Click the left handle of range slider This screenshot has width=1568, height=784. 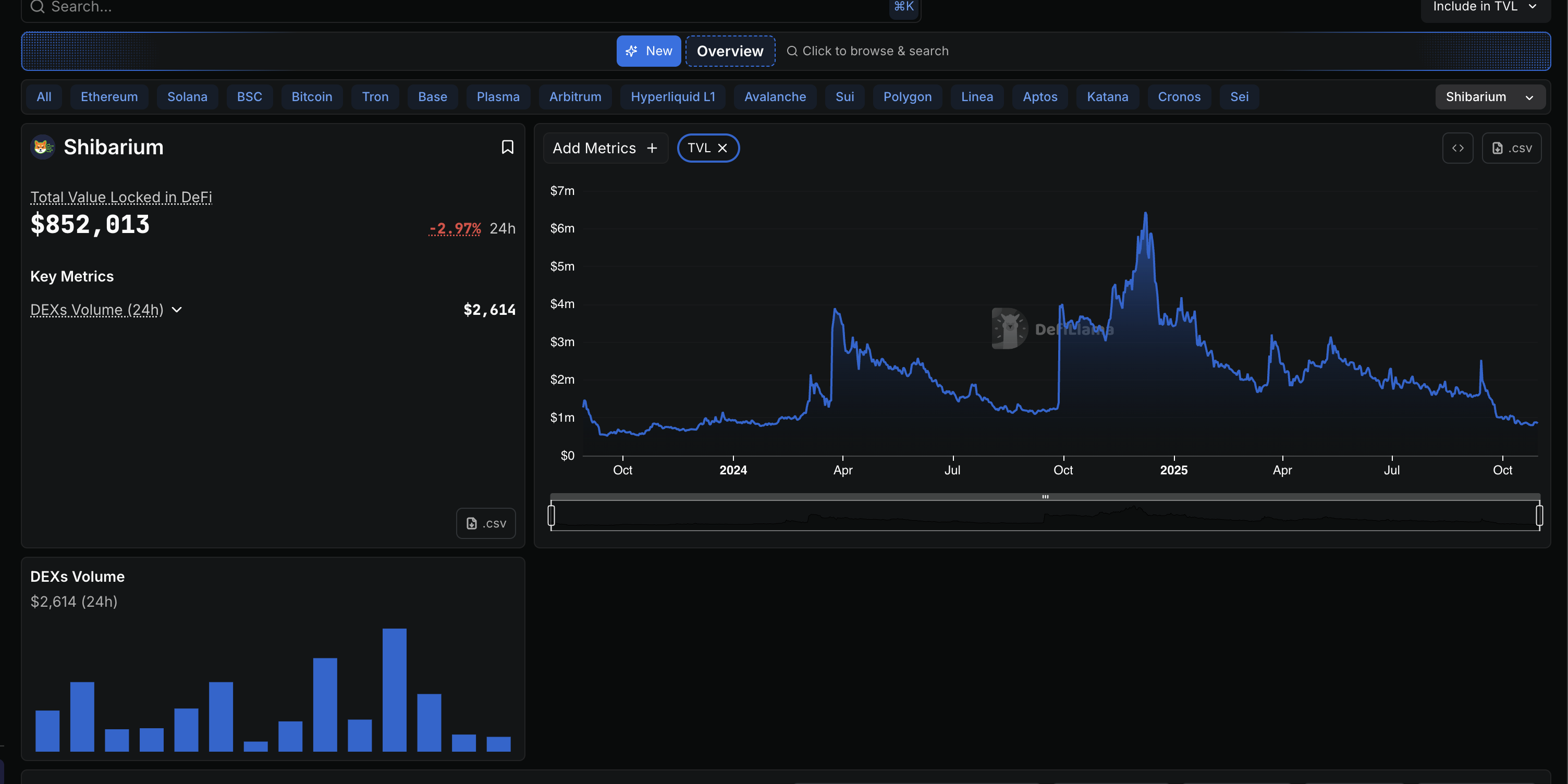point(551,515)
